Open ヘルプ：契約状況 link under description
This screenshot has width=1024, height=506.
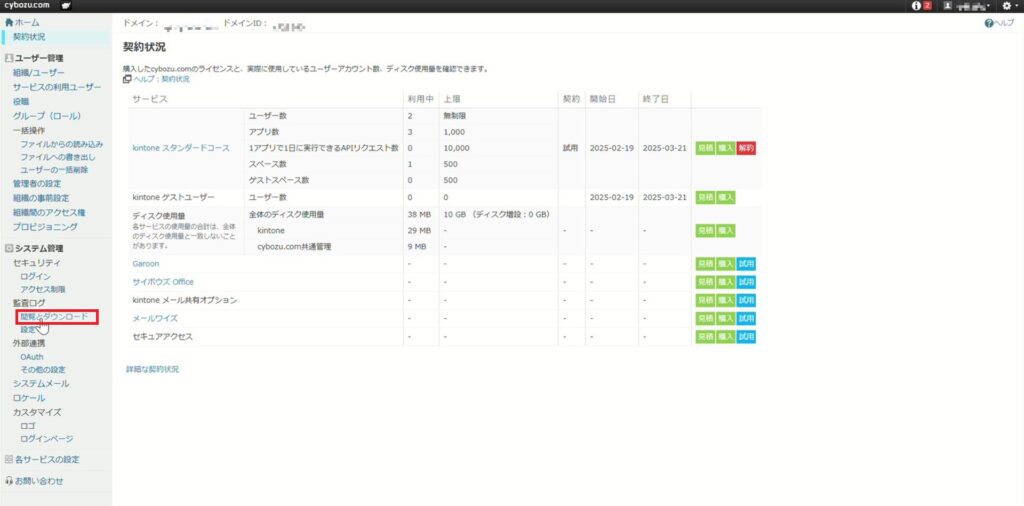161,79
